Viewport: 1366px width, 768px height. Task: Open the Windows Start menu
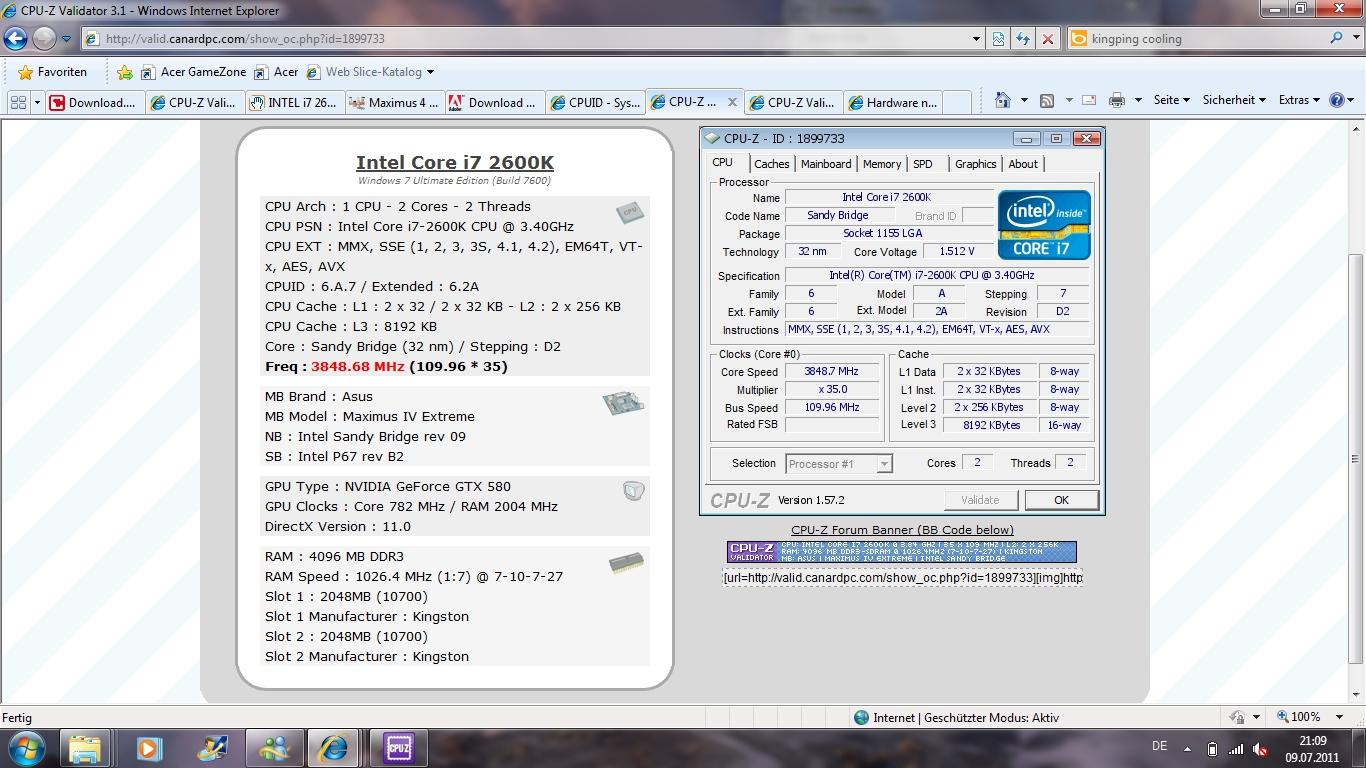(26, 748)
